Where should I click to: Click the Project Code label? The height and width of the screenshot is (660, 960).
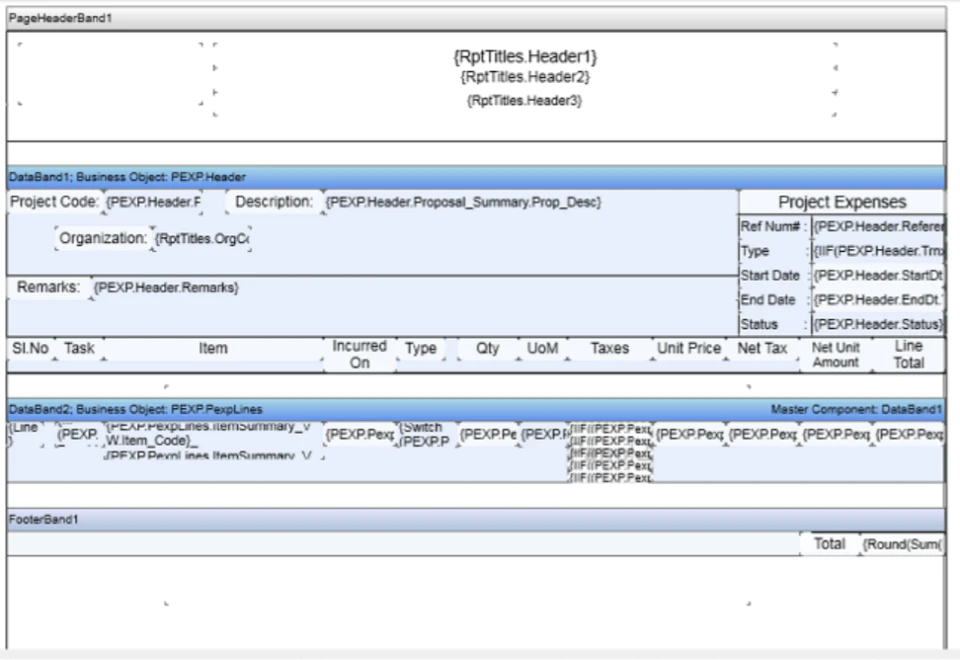(54, 201)
